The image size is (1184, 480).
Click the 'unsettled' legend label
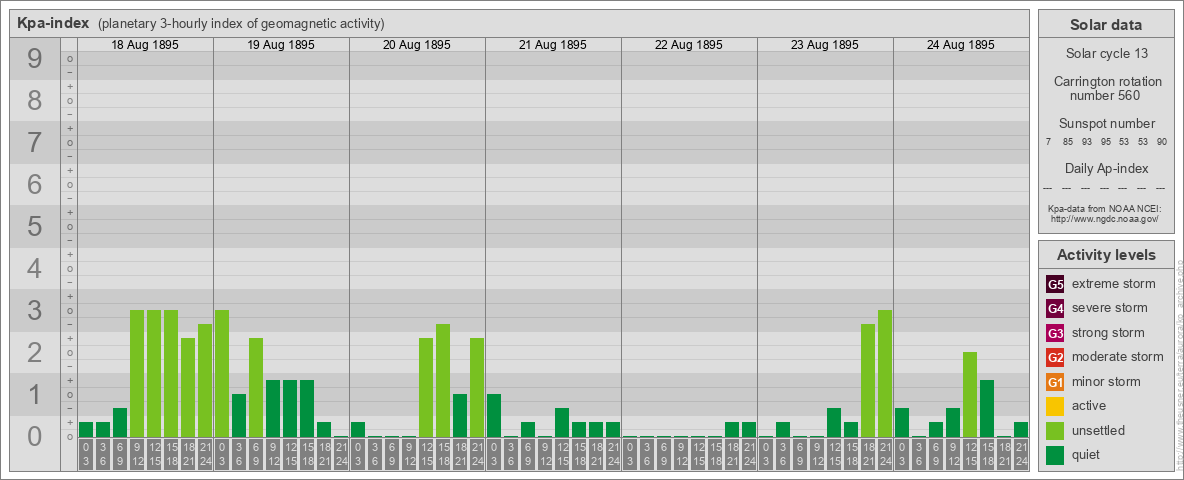click(1099, 431)
